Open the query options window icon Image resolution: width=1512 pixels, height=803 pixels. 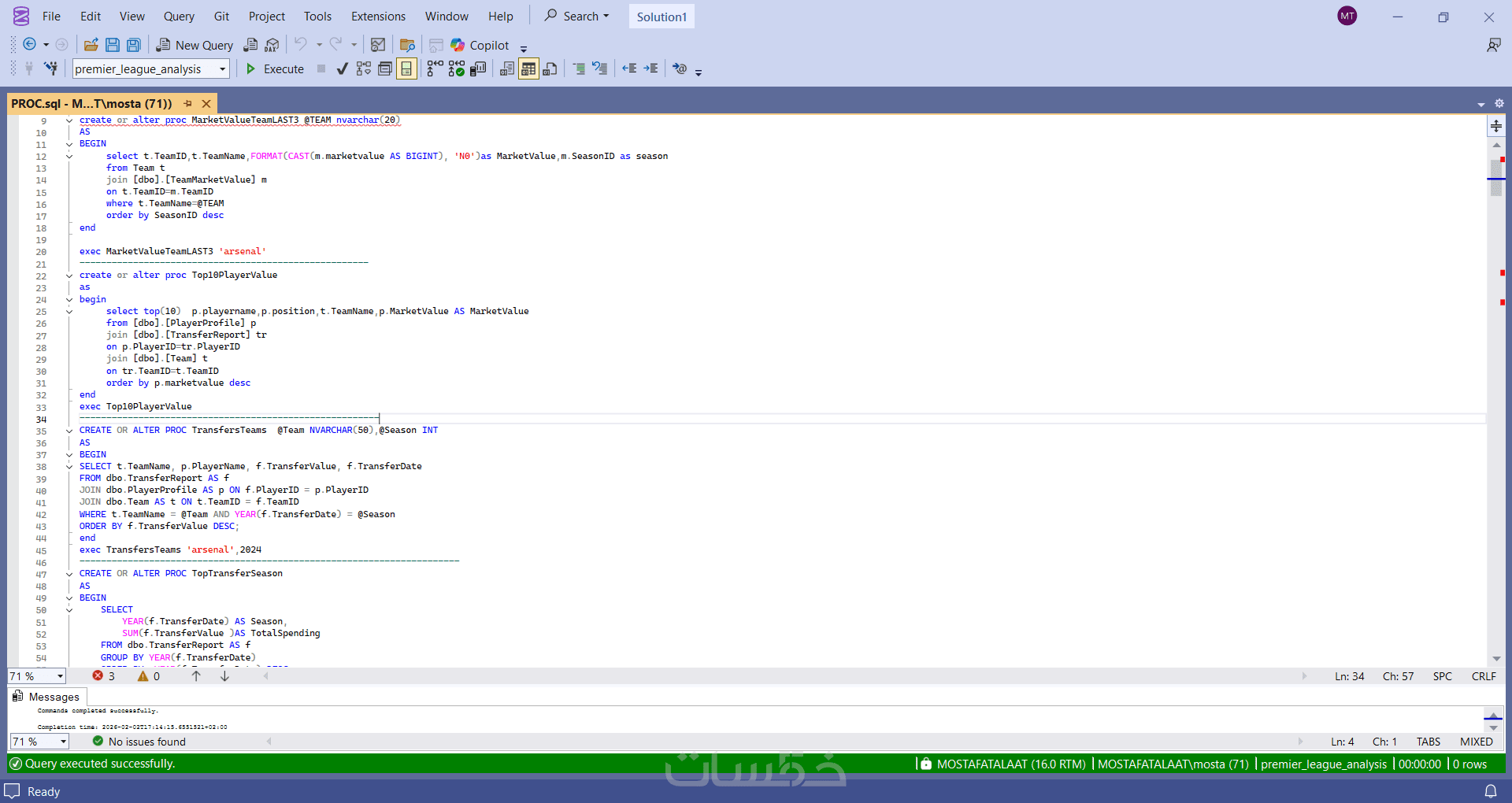(x=385, y=68)
